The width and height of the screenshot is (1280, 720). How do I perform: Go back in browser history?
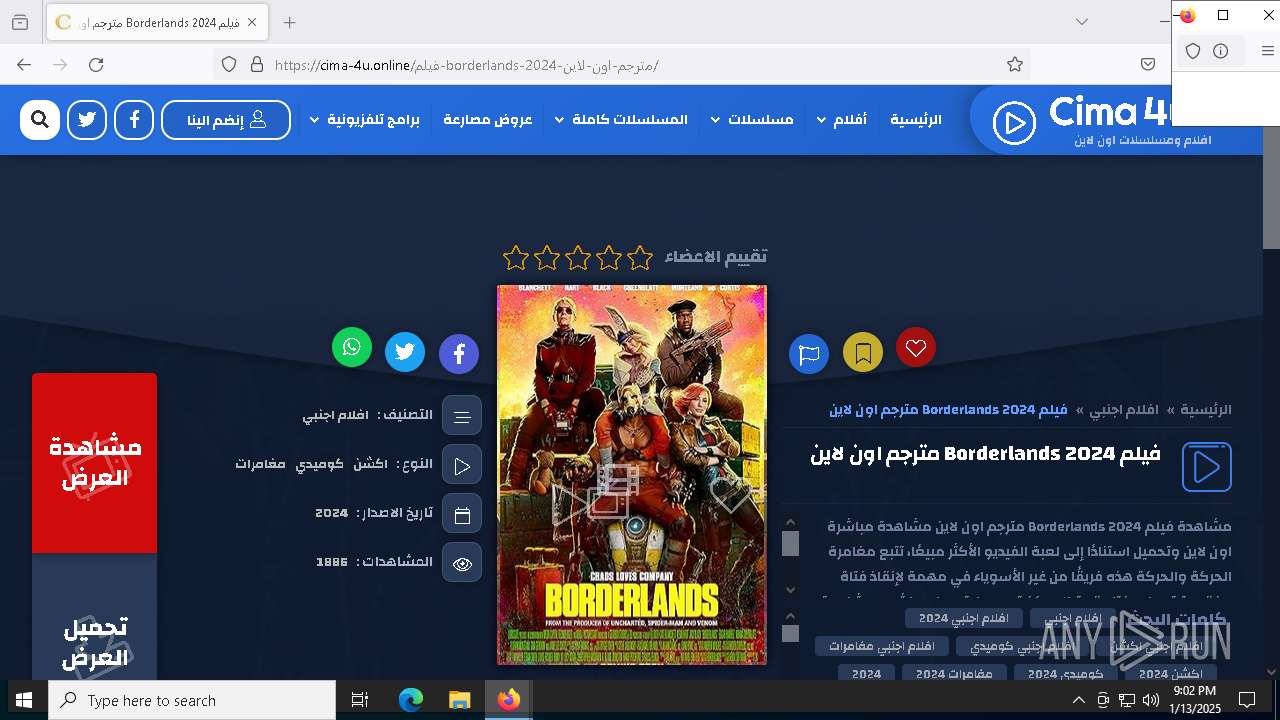24,65
